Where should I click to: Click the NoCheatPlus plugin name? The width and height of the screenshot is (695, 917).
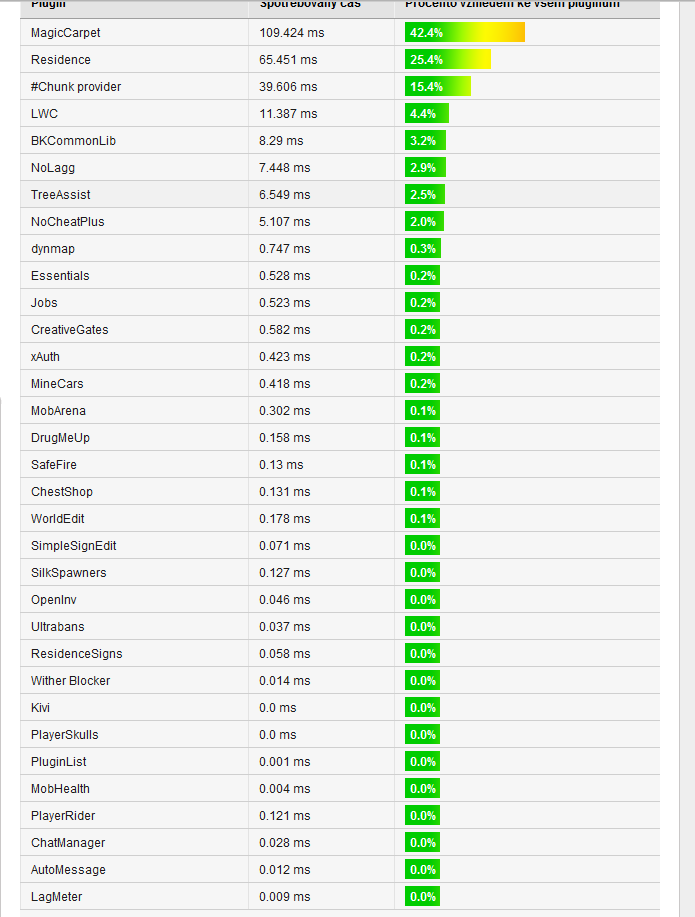pyautogui.click(x=68, y=222)
